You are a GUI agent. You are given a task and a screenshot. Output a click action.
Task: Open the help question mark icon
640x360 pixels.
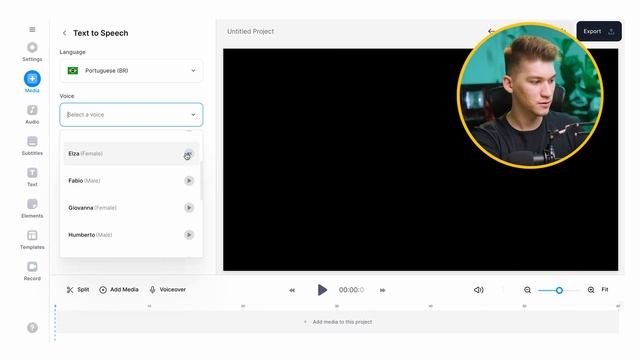(x=32, y=327)
